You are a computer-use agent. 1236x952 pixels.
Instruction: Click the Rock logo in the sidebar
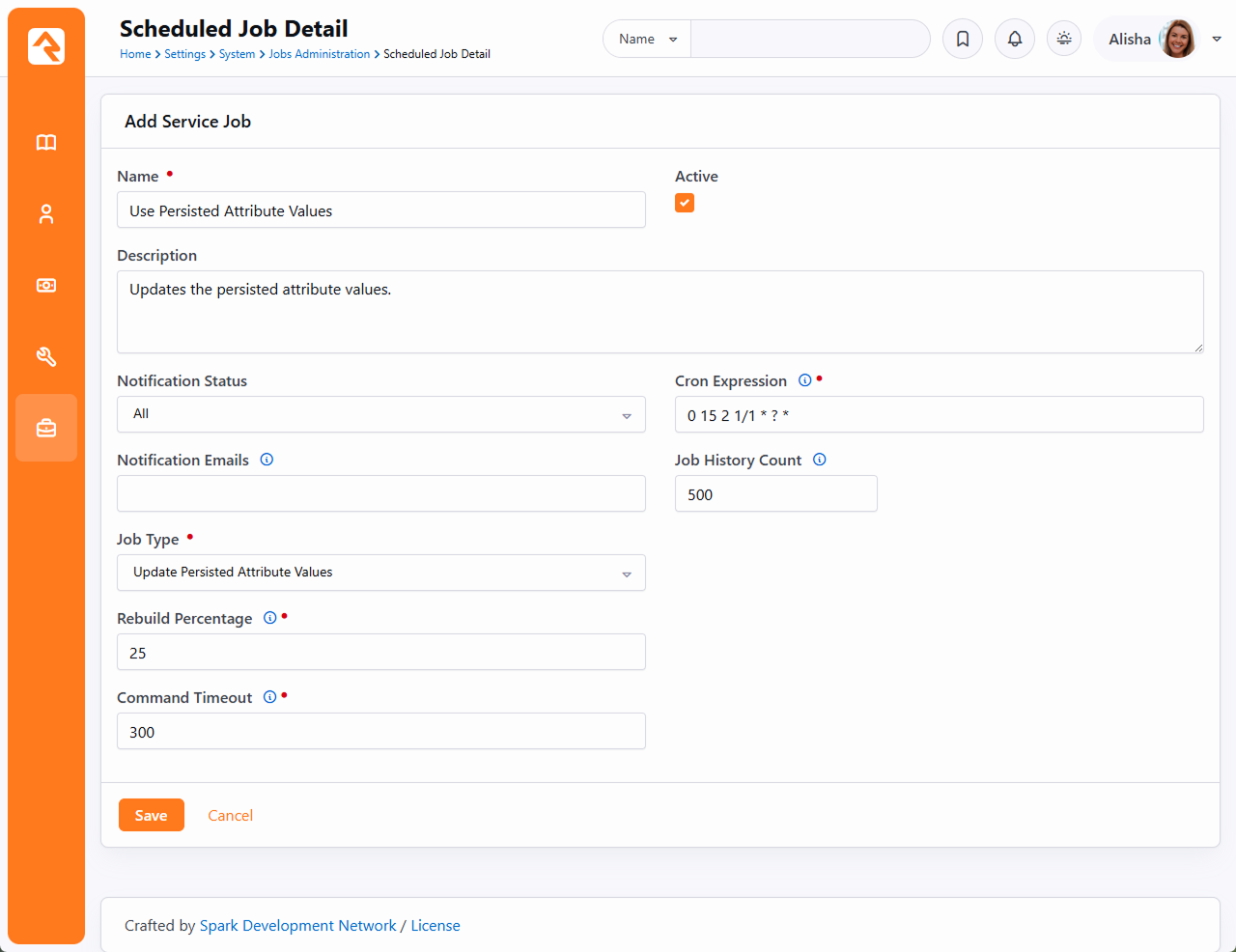point(46,46)
